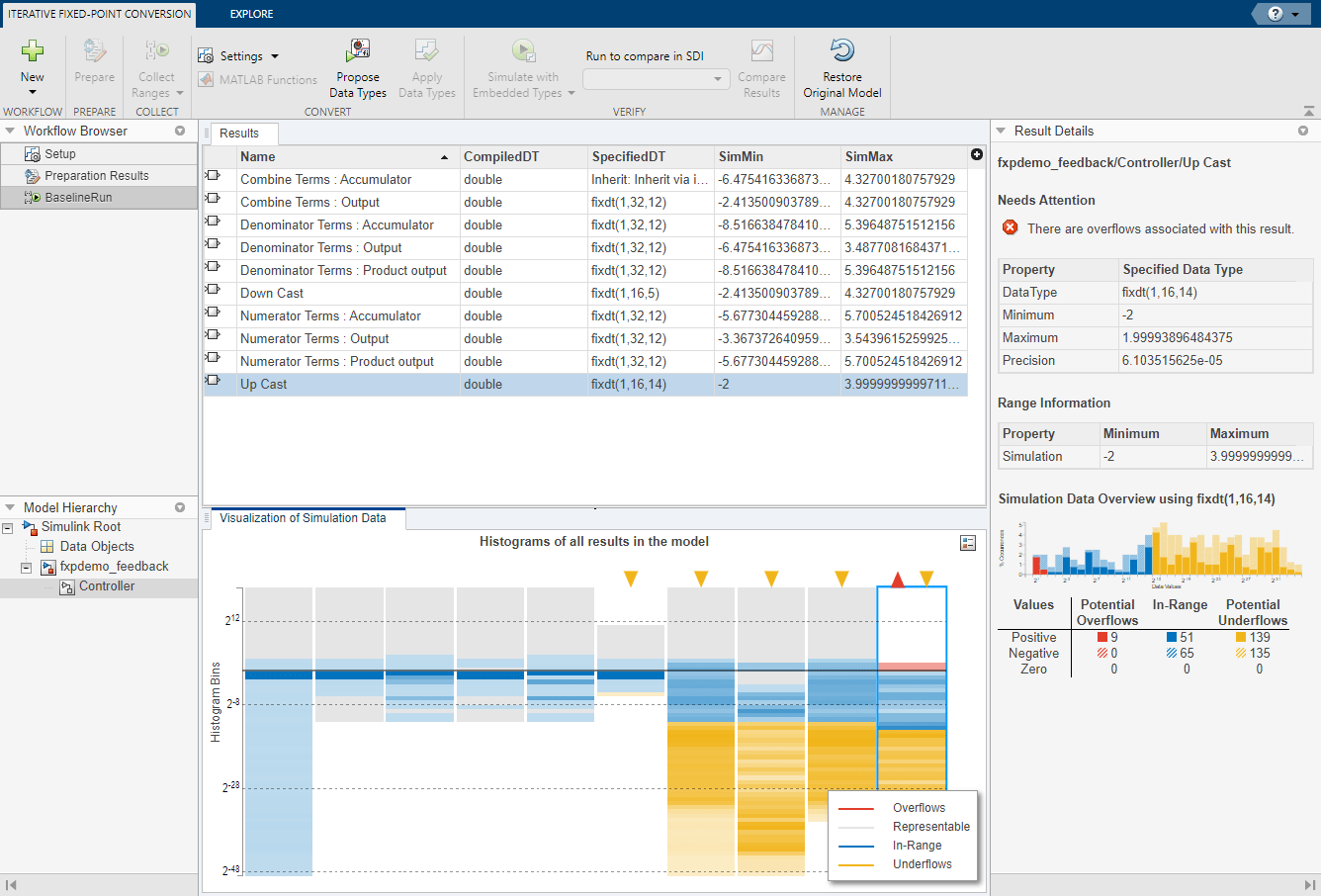Screen dimensions: 1321x896
Task: Open Result Details panel actions menu
Action: coord(1303,131)
